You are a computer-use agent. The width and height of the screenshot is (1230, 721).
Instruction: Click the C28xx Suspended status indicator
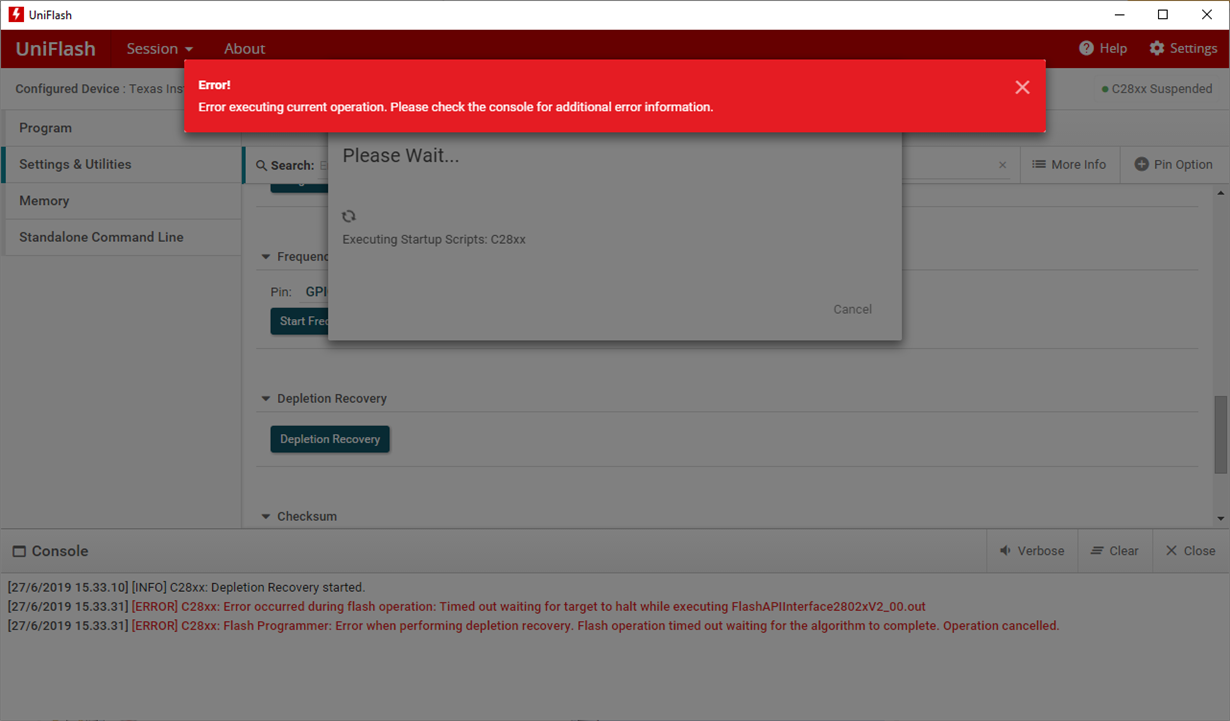pyautogui.click(x=1156, y=89)
